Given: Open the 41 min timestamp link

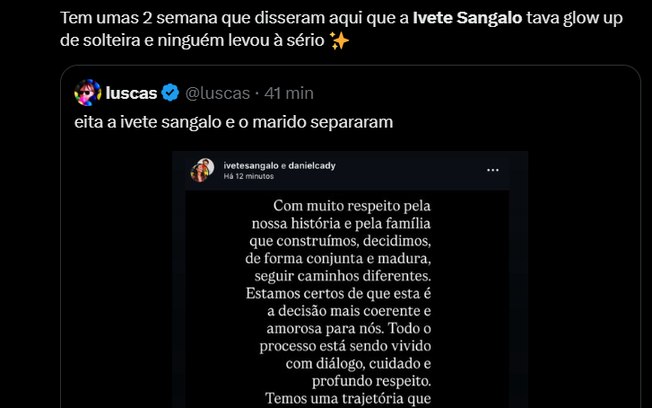Looking at the screenshot, I should pos(287,93).
